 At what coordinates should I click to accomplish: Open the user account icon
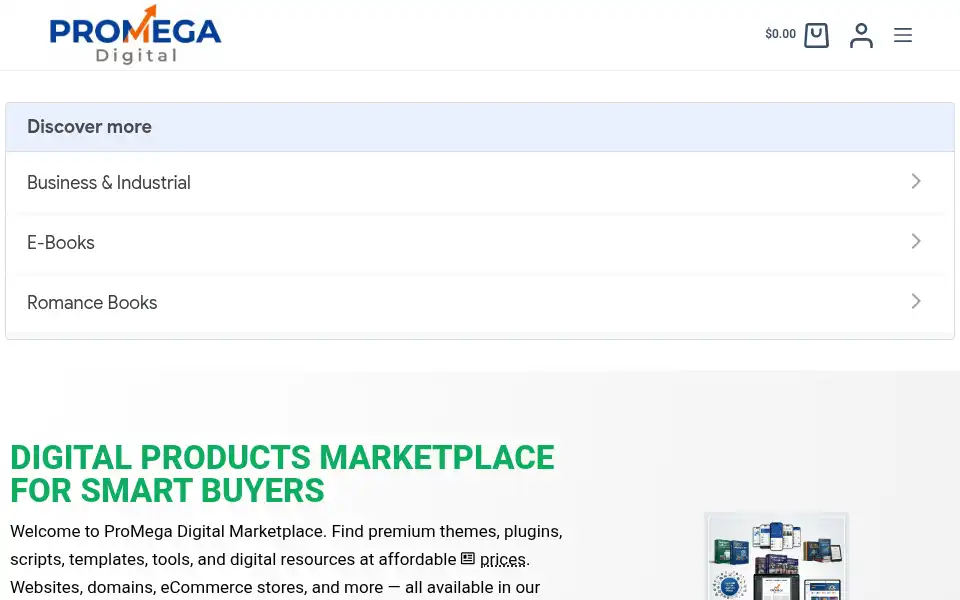coord(861,35)
